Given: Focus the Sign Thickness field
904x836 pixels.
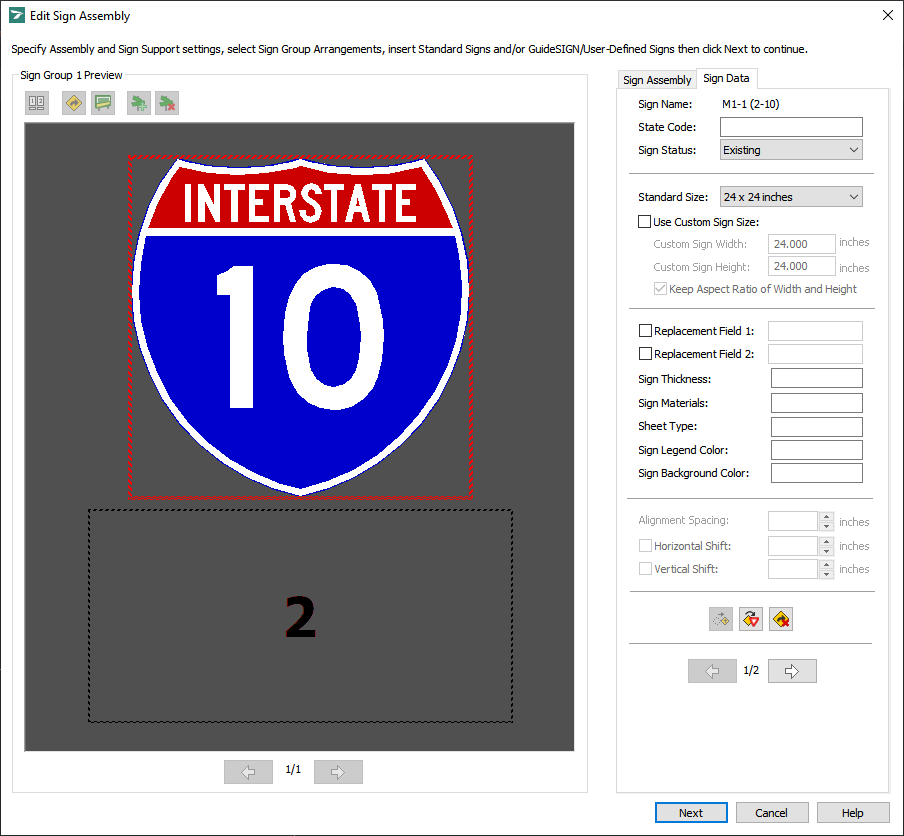Looking at the screenshot, I should tap(816, 378).
